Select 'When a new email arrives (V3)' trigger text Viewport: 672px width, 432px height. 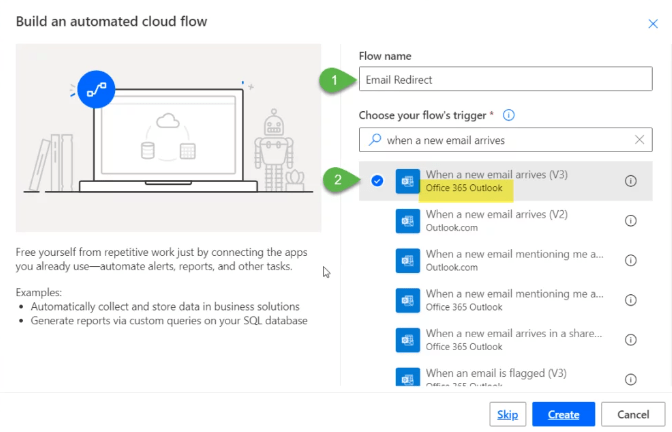[x=497, y=174]
